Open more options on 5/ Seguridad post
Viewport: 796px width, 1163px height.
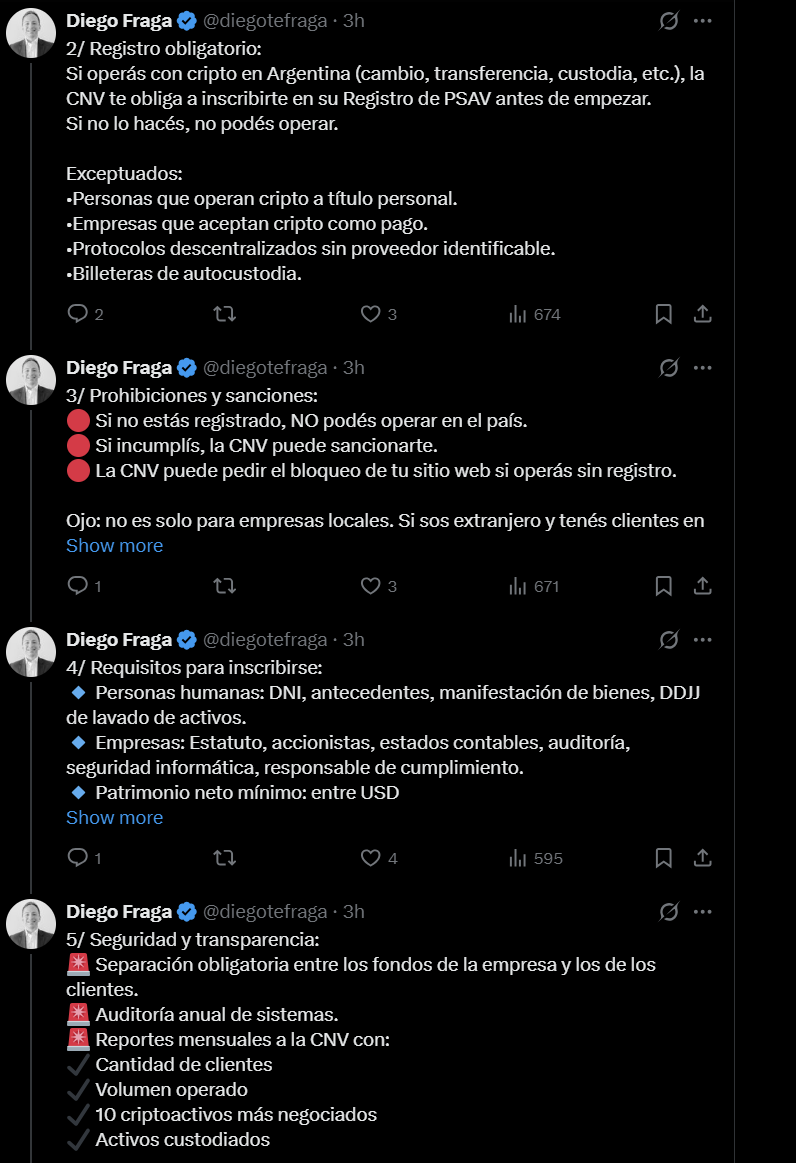coord(703,911)
